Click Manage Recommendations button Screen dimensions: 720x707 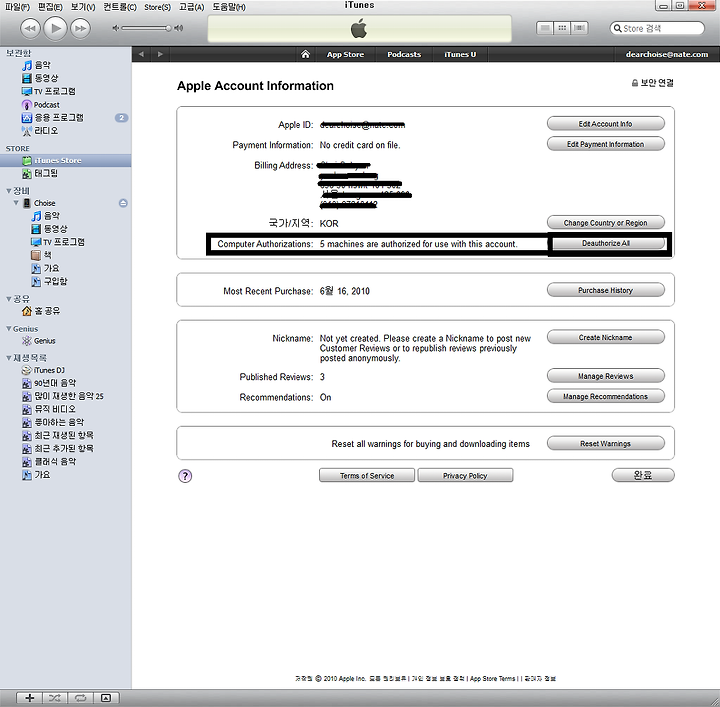pyautogui.click(x=606, y=396)
